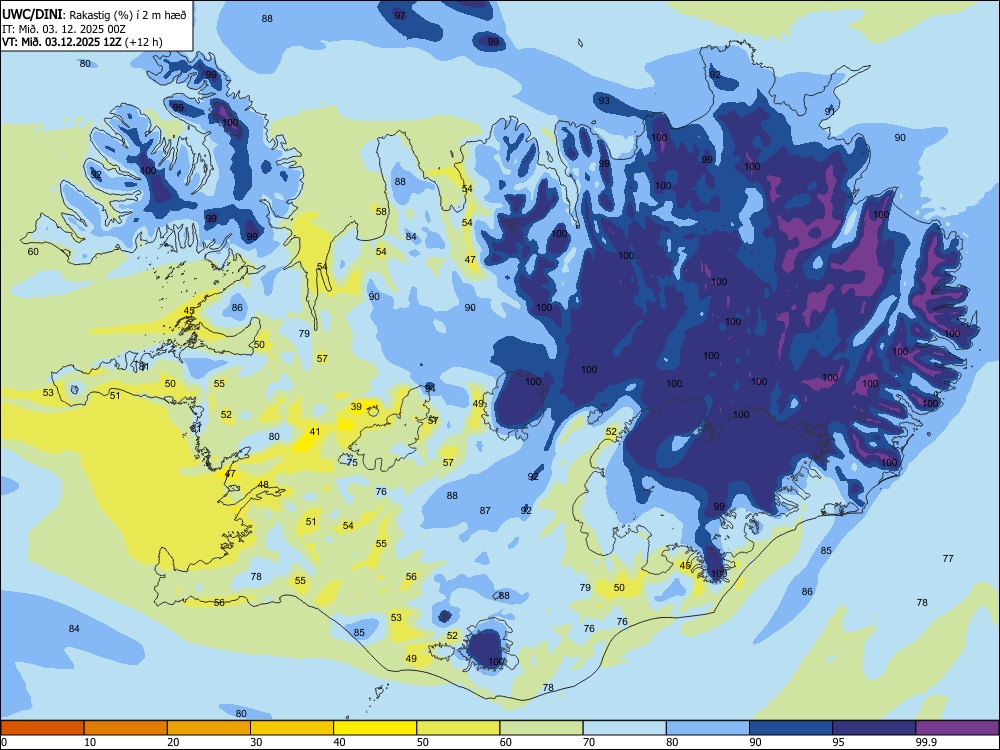This screenshot has width=1000, height=750.
Task: Click the '39' humidity value on the map
Action: (356, 407)
